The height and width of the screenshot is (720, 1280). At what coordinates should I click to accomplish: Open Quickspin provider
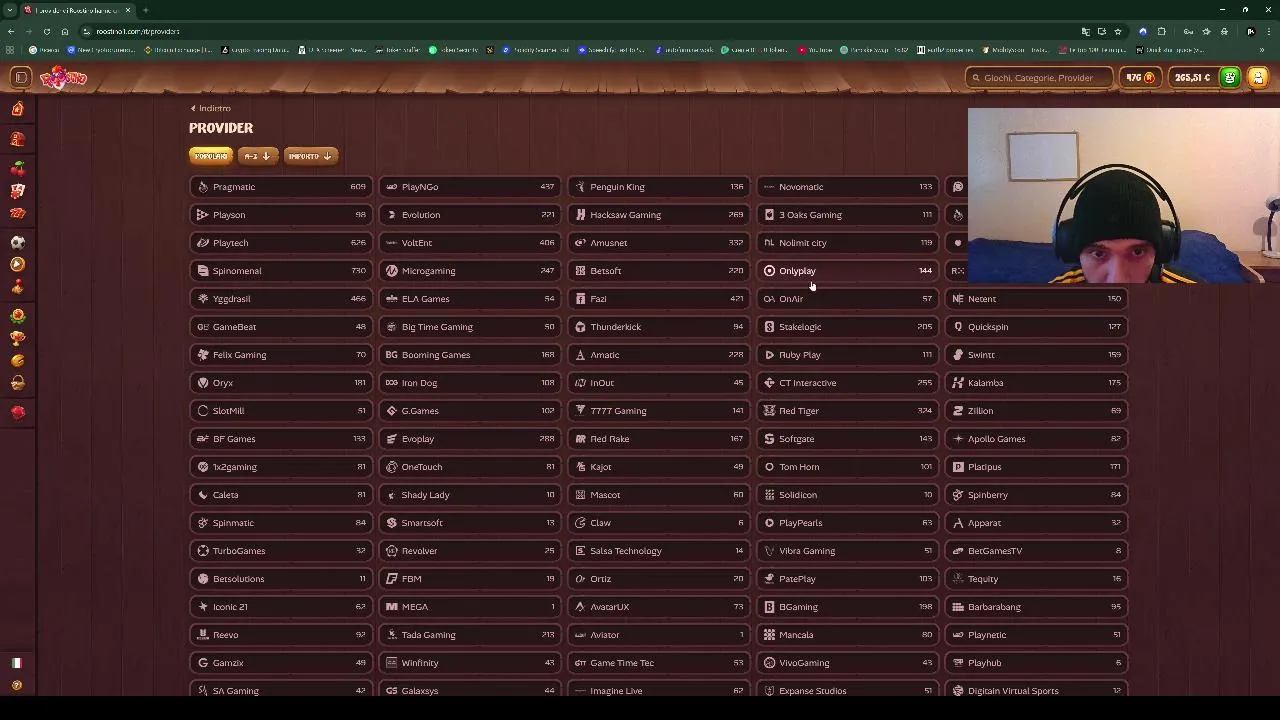1036,327
